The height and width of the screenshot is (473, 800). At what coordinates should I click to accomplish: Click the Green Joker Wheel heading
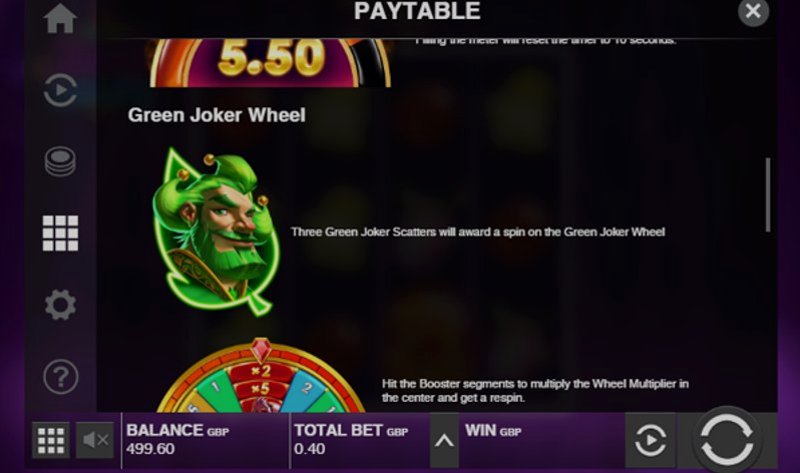(x=217, y=115)
